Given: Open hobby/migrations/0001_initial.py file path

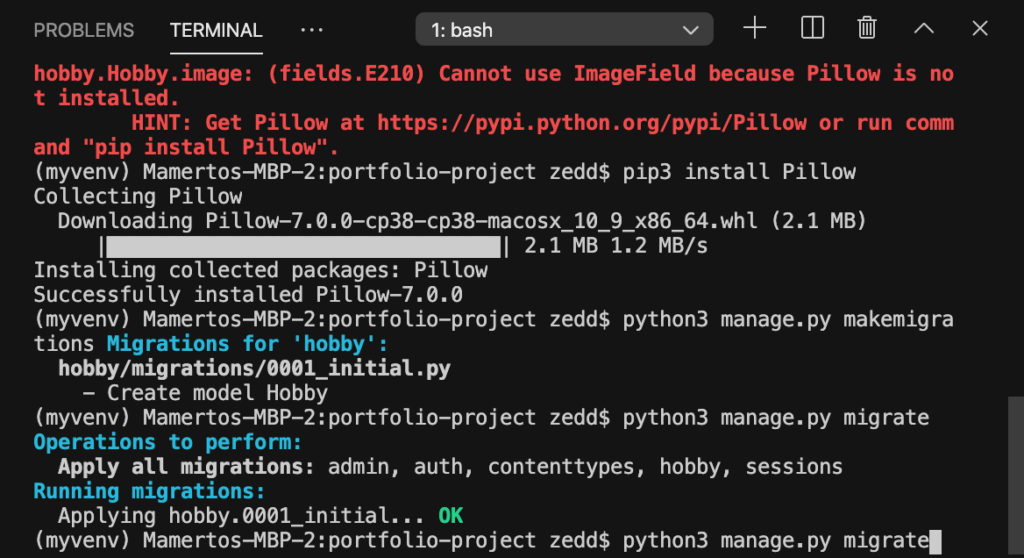Looking at the screenshot, I should [x=254, y=369].
